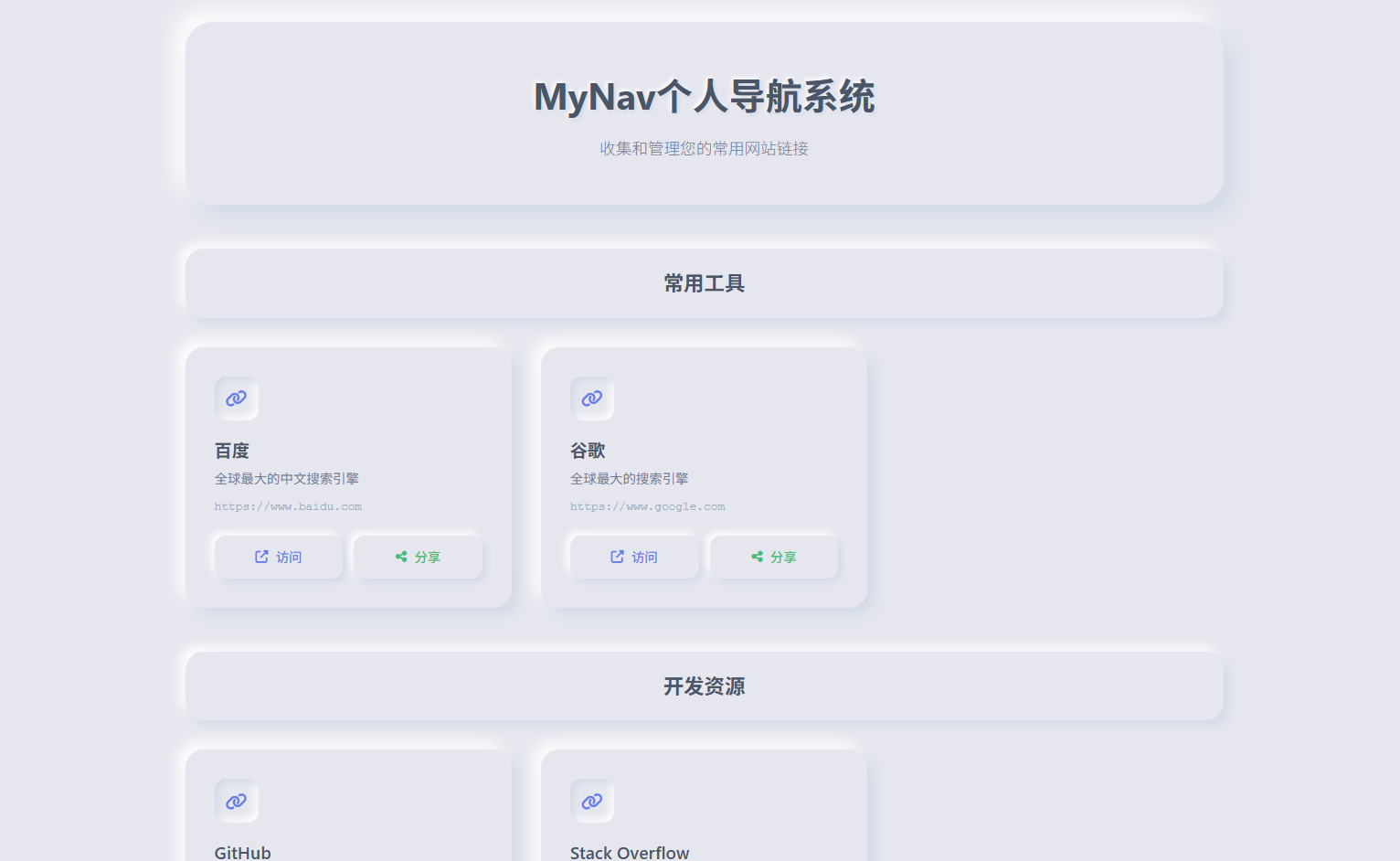Click the link icon on the 谷歌 card
The width and height of the screenshot is (1400, 861).
(592, 399)
